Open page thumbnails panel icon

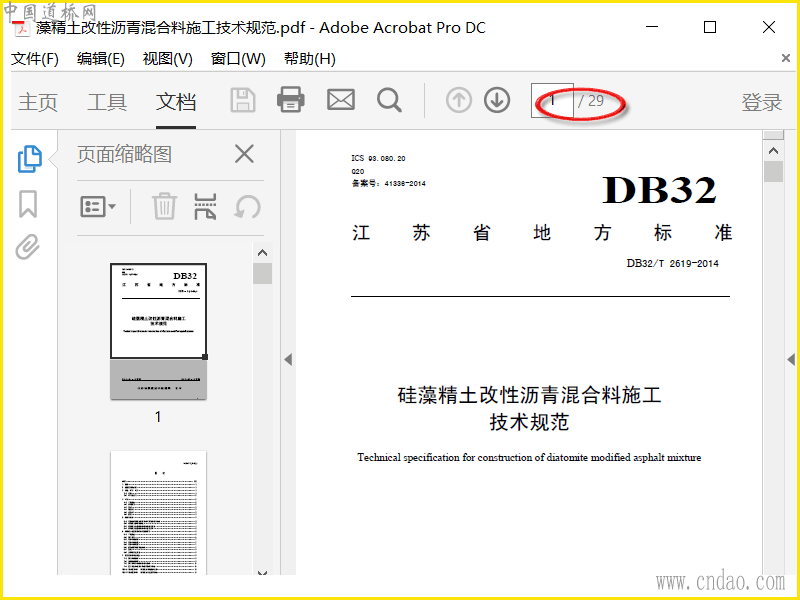point(30,159)
